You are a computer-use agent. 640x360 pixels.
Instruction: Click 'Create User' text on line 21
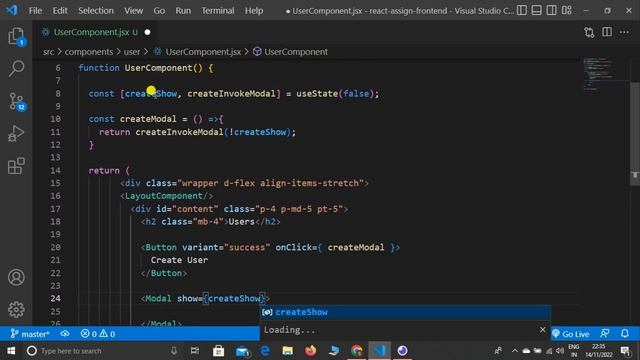(179, 260)
